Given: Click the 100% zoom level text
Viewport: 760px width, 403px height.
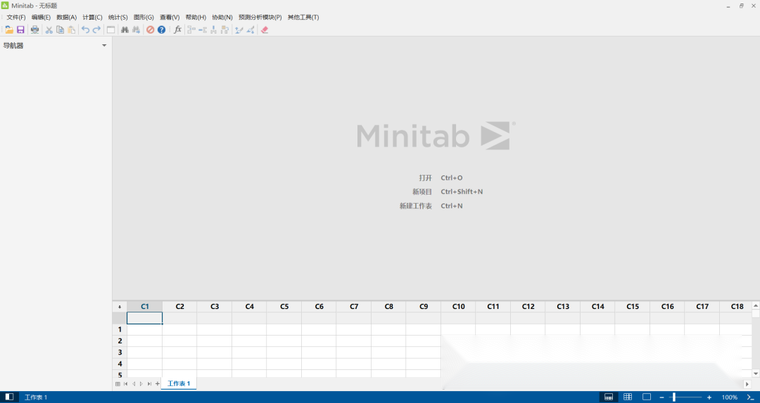Looking at the screenshot, I should (729, 397).
